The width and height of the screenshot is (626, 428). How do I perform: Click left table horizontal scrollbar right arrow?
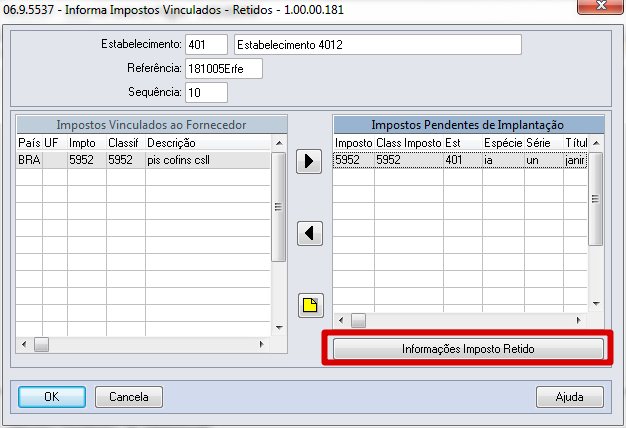[262, 344]
